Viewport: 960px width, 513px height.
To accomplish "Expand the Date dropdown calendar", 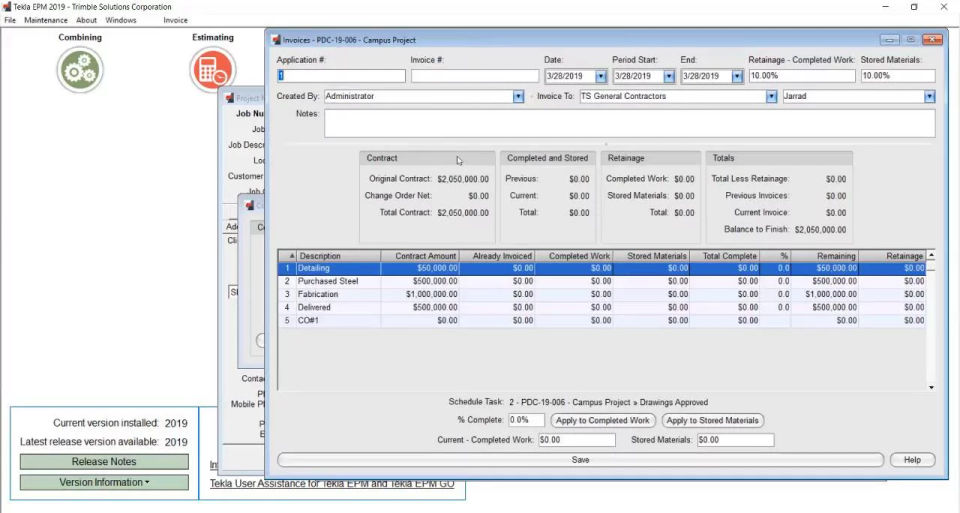I will (601, 77).
